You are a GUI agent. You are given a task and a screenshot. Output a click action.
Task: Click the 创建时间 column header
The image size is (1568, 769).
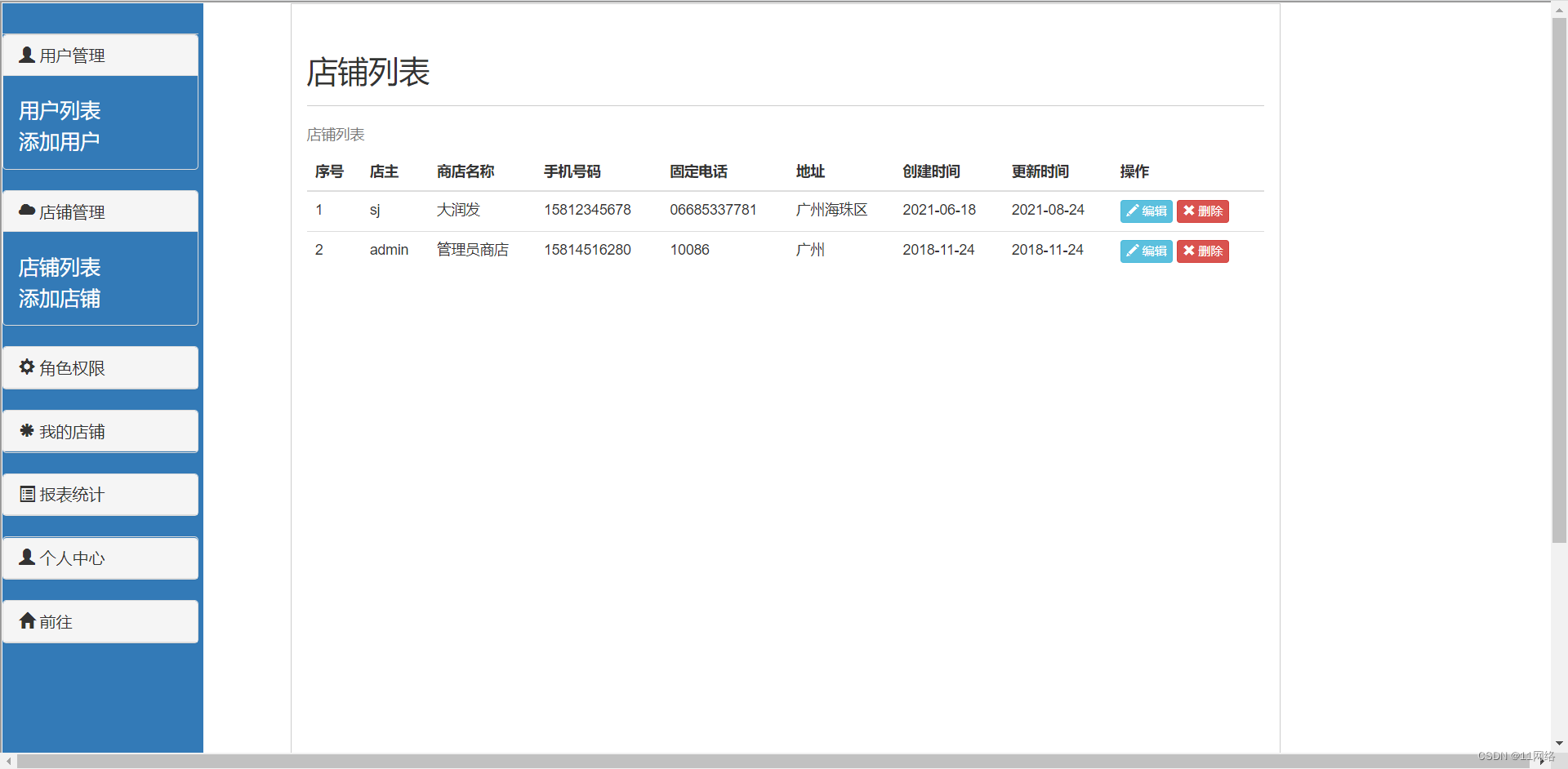[931, 171]
